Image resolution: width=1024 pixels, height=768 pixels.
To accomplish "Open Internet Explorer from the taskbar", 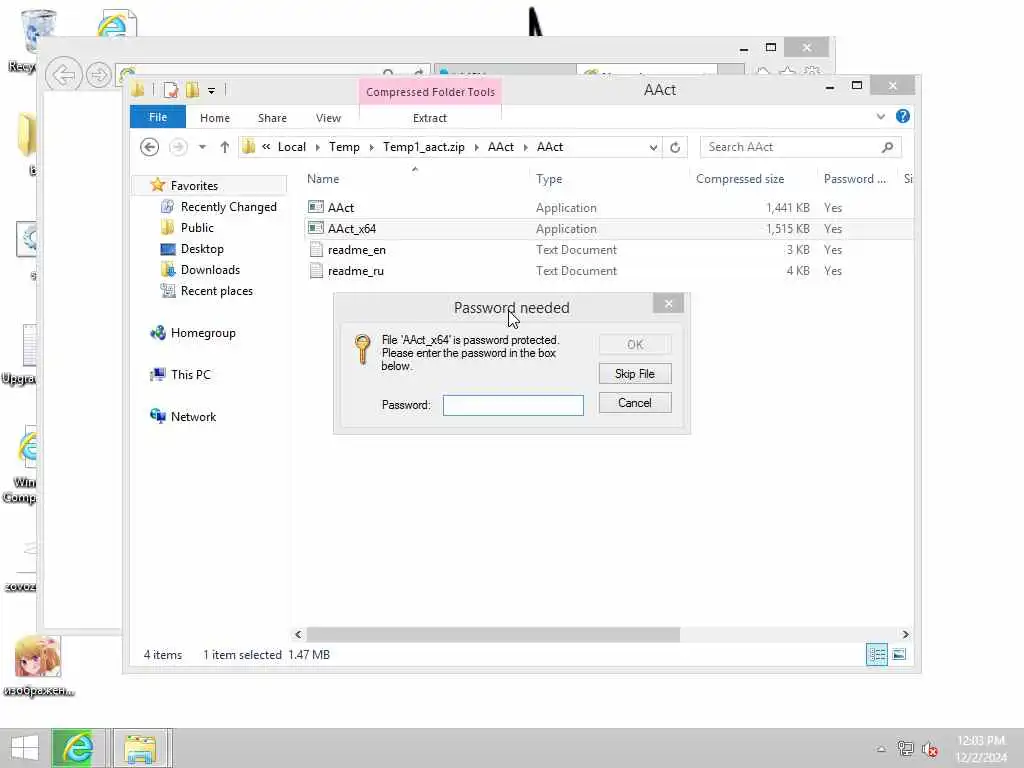I will coord(78,748).
